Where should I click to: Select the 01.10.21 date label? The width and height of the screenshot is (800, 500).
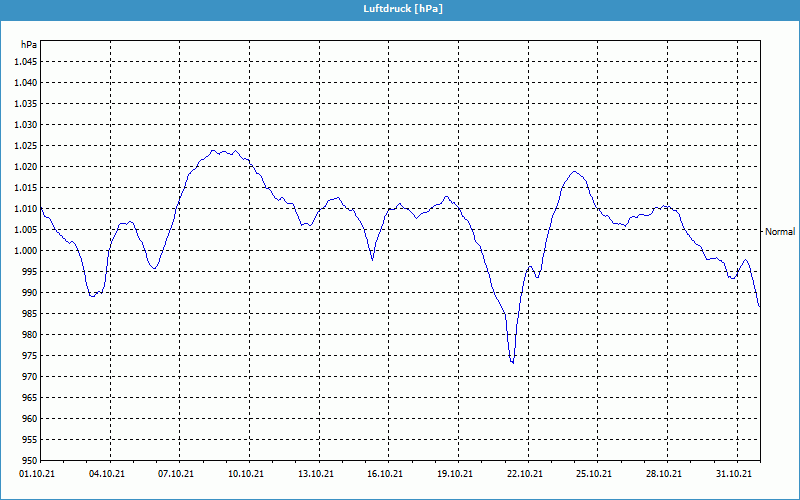38,474
